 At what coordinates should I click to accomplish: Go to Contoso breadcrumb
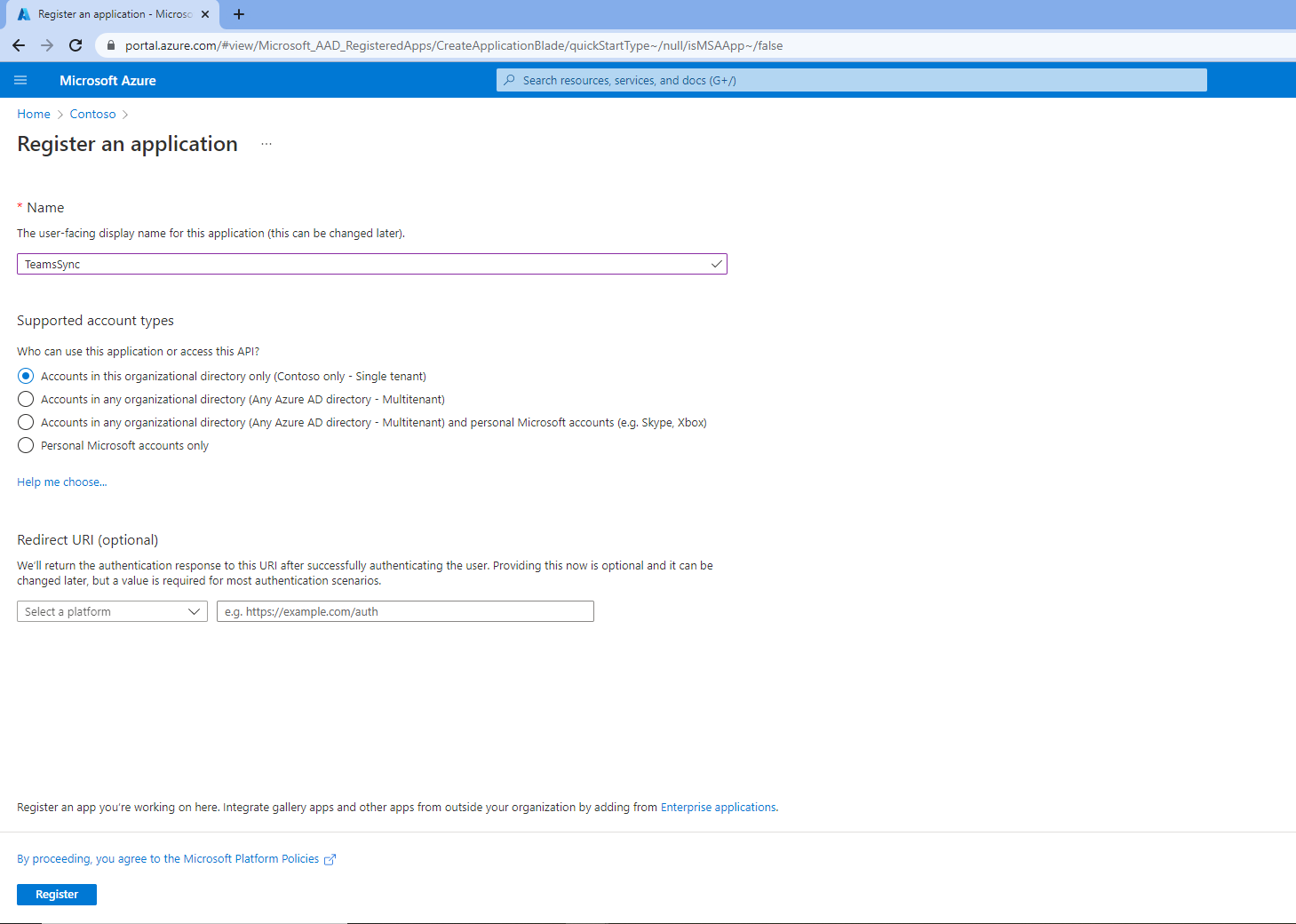pos(92,114)
